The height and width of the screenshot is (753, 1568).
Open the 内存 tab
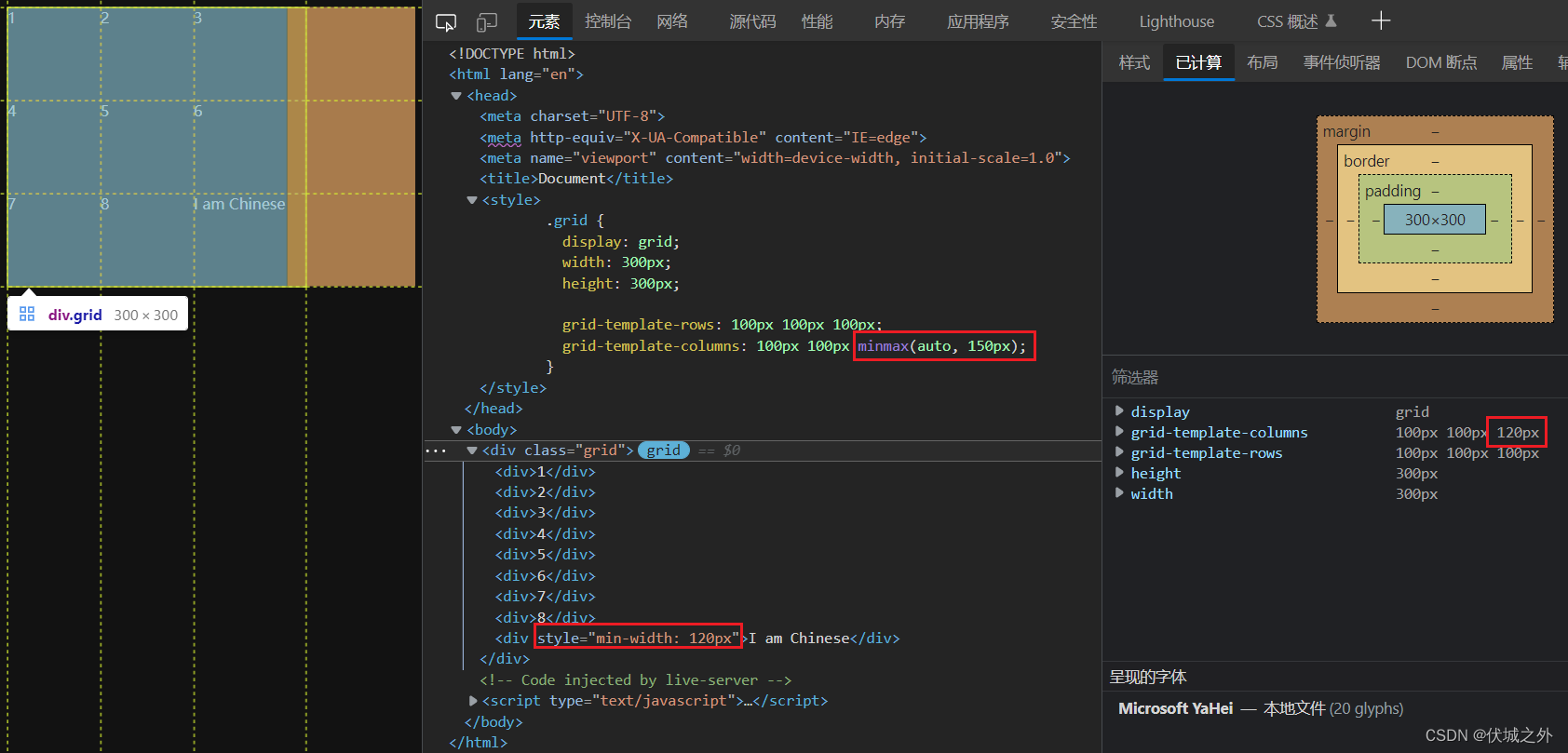(x=890, y=21)
